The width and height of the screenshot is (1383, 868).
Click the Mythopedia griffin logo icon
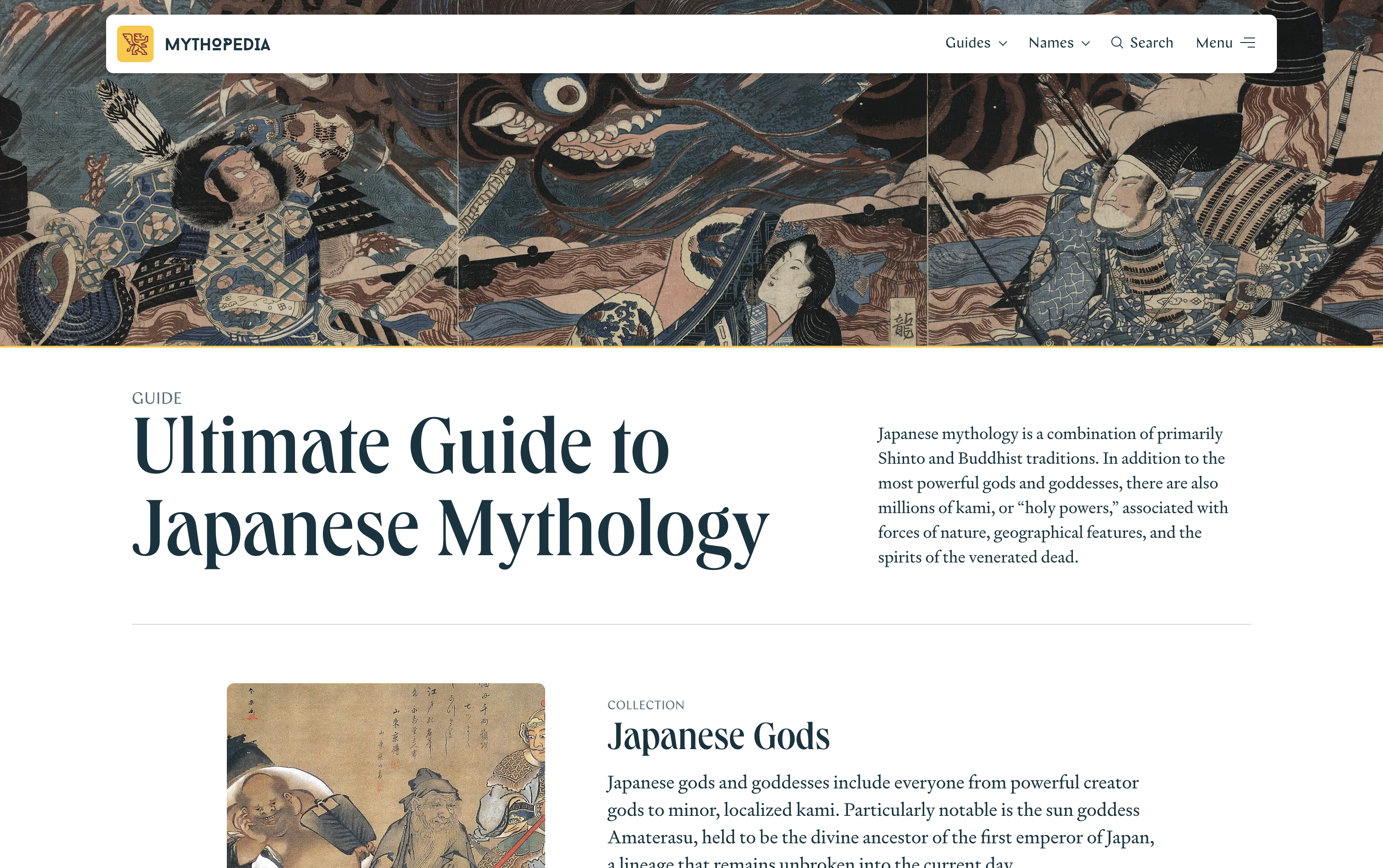click(x=135, y=43)
